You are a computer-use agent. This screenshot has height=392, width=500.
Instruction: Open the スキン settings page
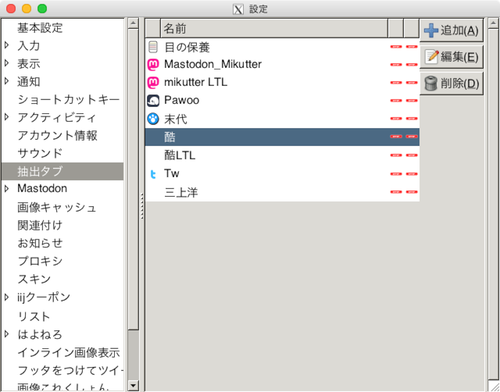(34, 279)
